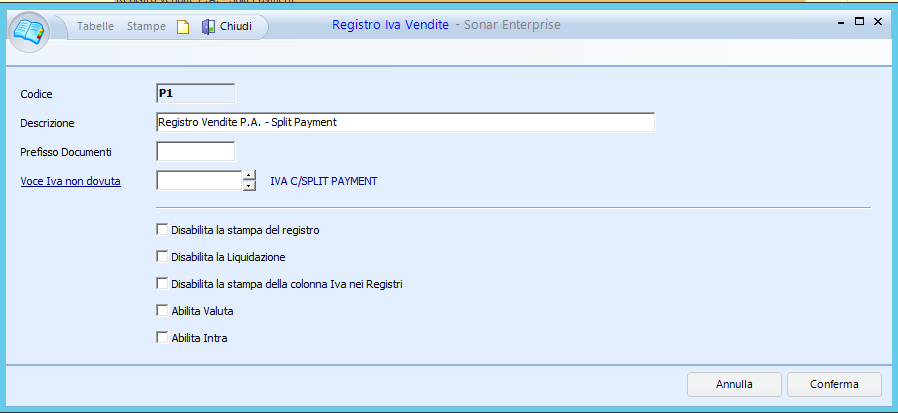Maximize the Registro Iva Vendite window
The image size is (898, 413).
(859, 20)
